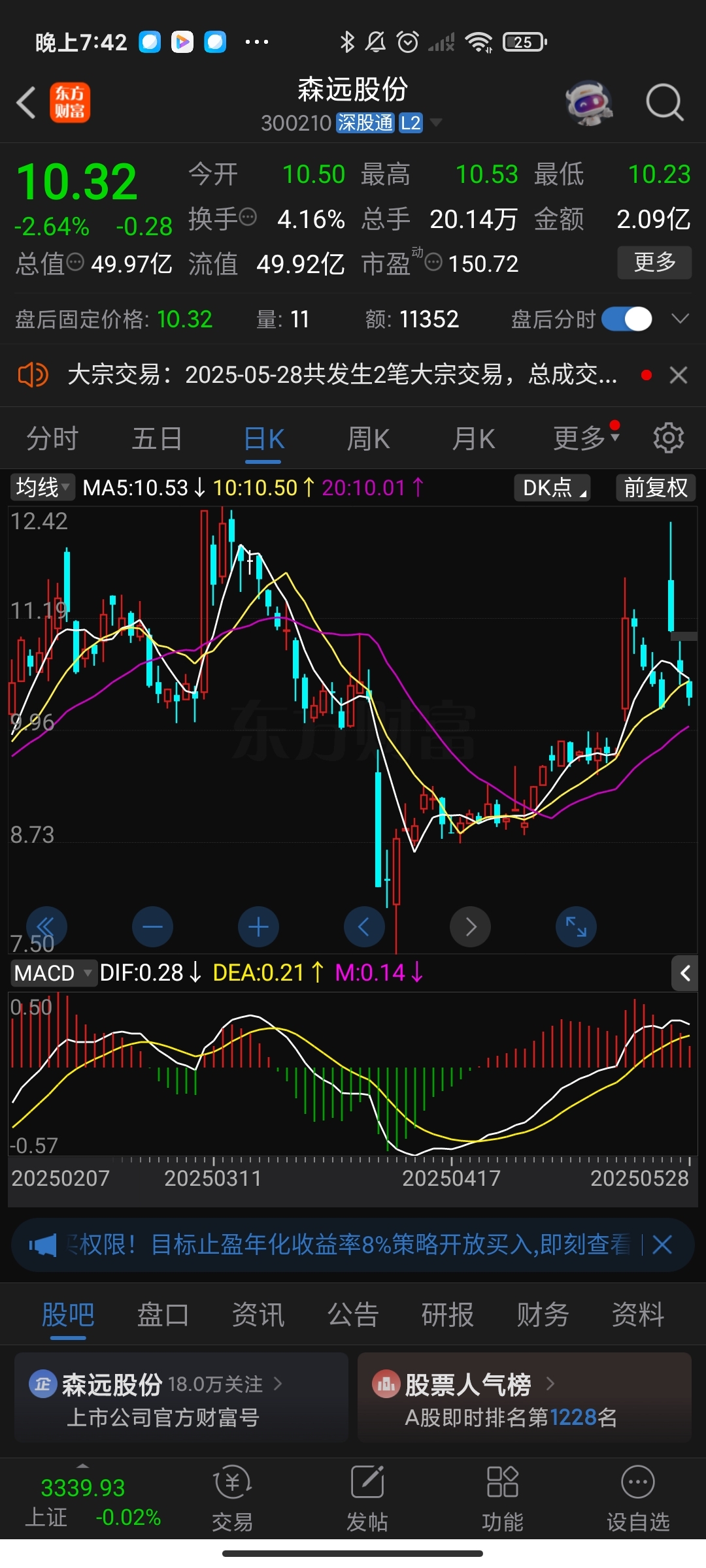Open 总值 info icon
706x1568 pixels.
click(x=76, y=263)
